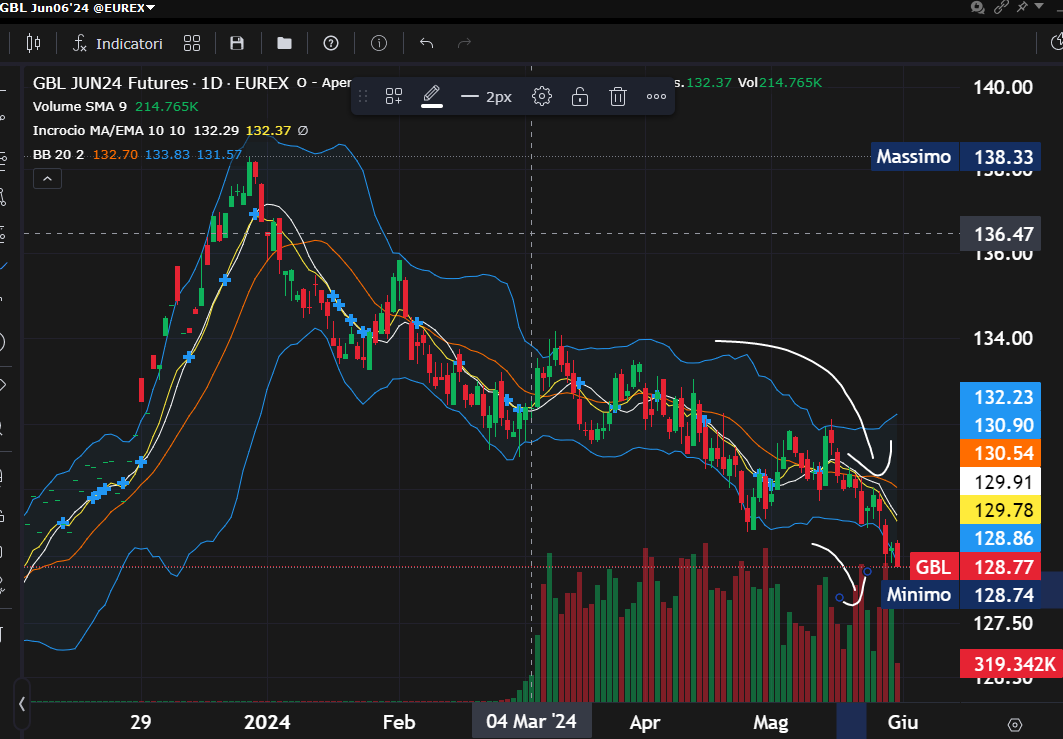Image resolution: width=1063 pixels, height=739 pixels.
Task: Undo last action with the arrow
Action: tap(426, 43)
